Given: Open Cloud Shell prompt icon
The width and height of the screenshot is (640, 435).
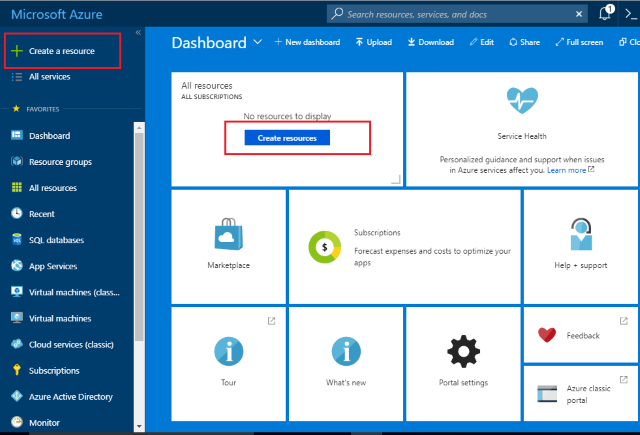Looking at the screenshot, I should click(631, 14).
